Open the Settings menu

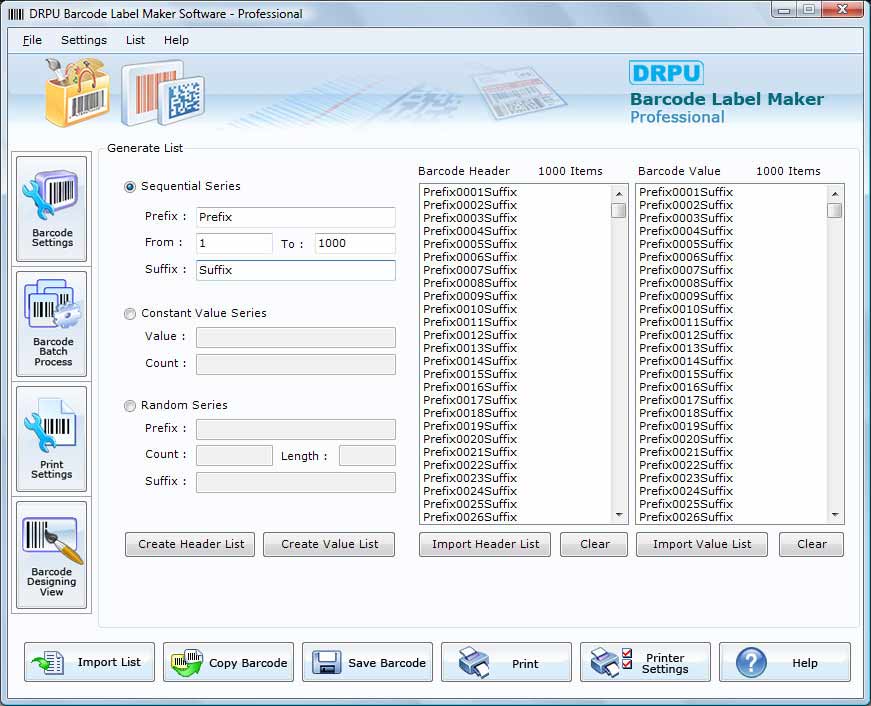(84, 40)
